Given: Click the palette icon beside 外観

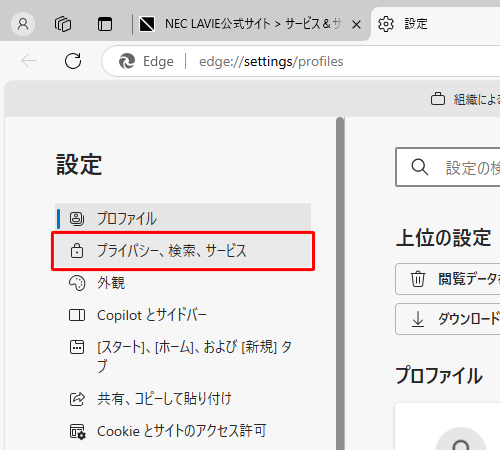Looking at the screenshot, I should click(77, 283).
